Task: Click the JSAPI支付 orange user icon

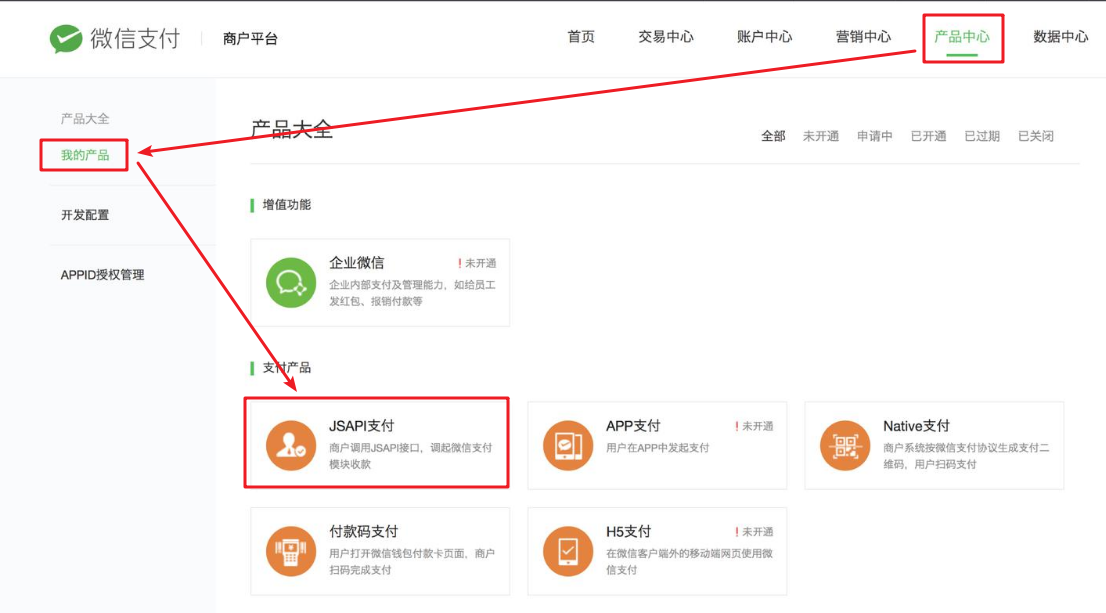Action: (291, 445)
